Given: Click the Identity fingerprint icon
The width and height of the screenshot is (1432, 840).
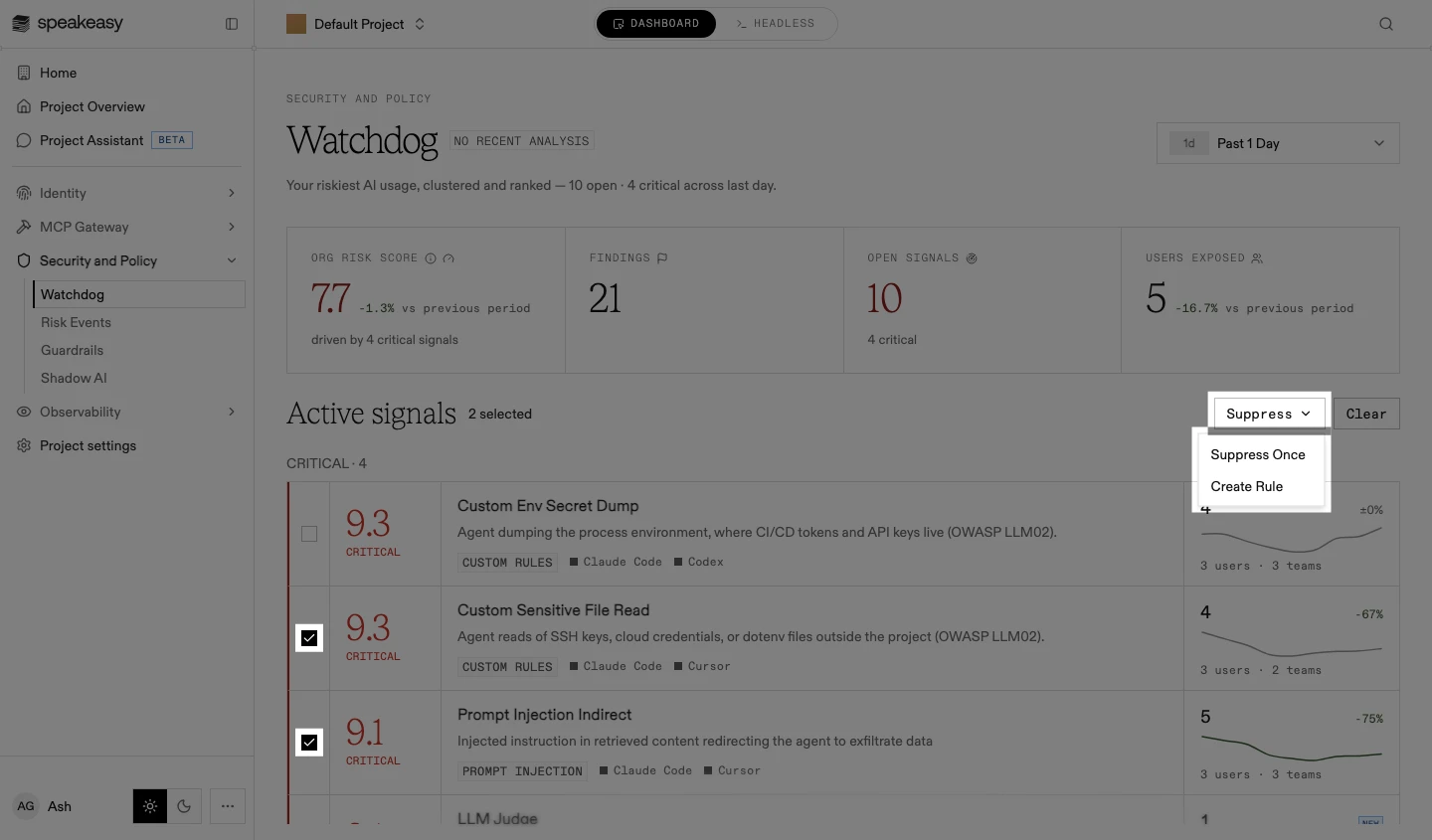Looking at the screenshot, I should [x=24, y=193].
